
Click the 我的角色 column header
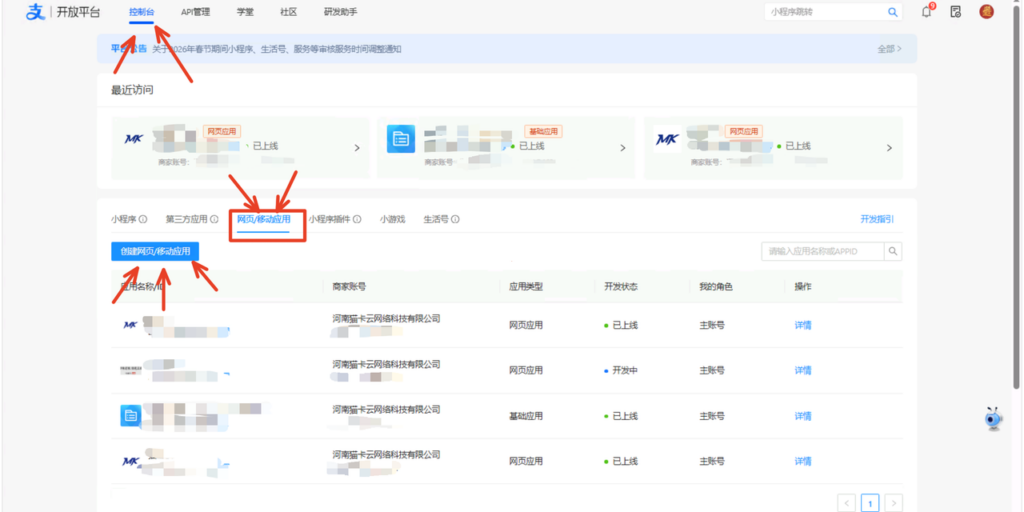pos(716,287)
